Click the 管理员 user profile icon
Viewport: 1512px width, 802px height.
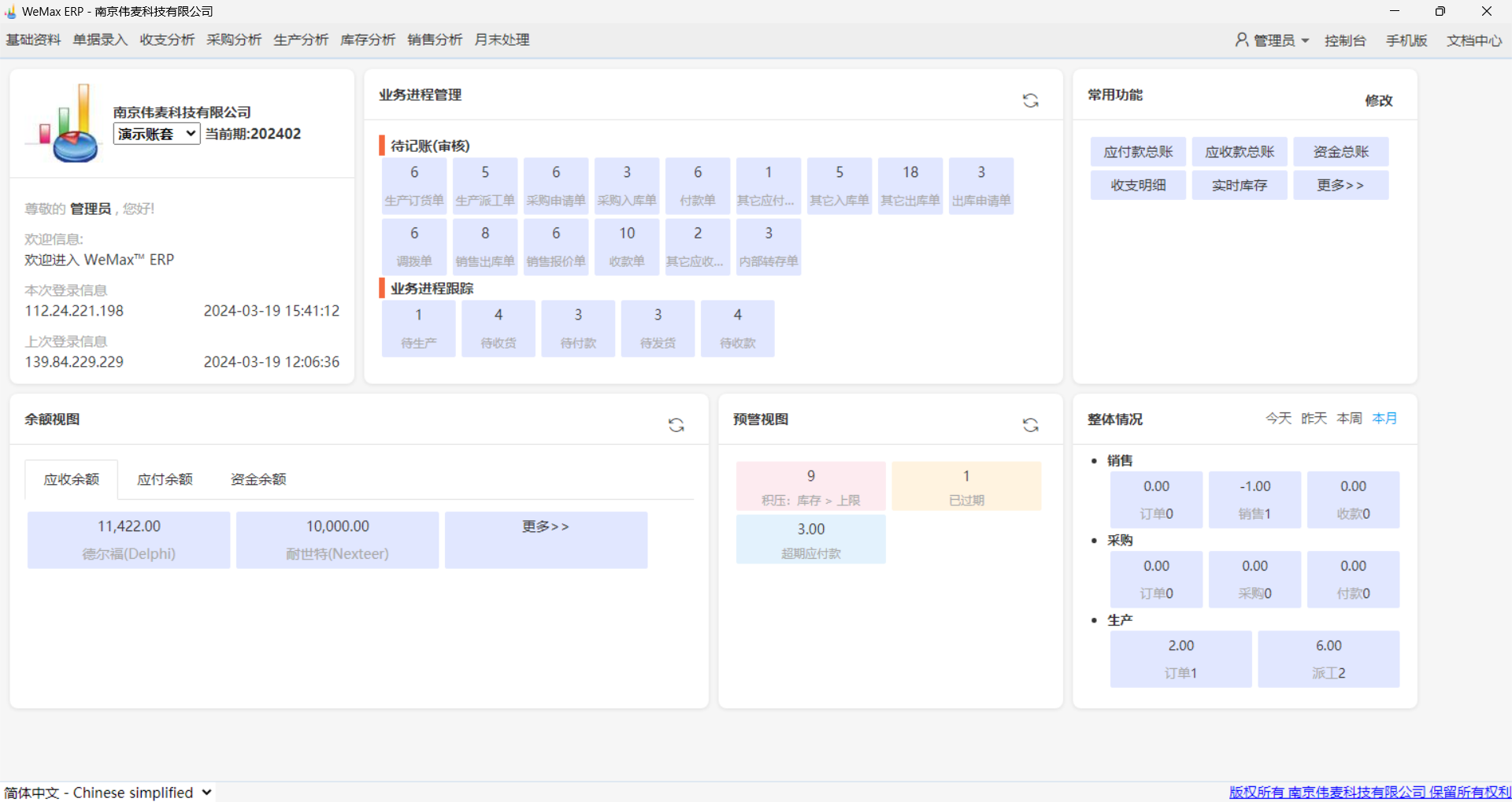(x=1241, y=40)
